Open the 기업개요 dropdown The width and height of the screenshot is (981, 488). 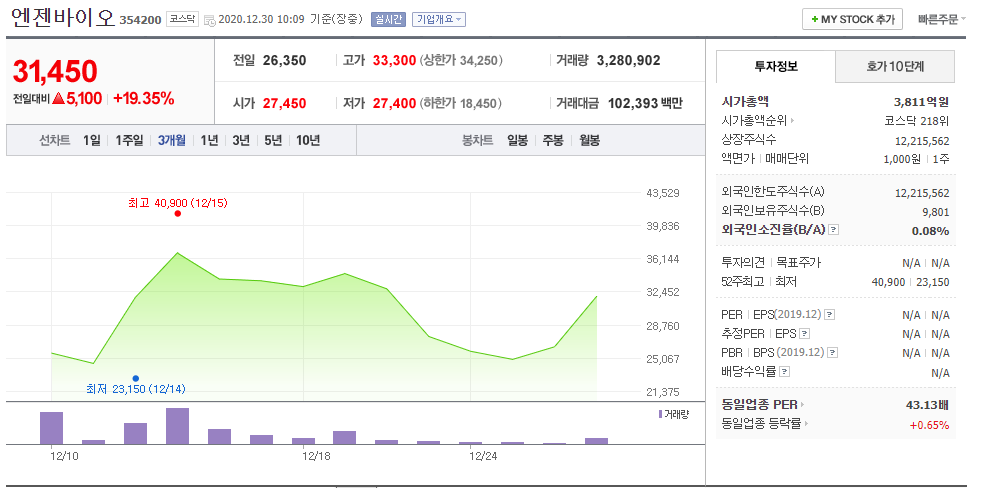point(439,19)
